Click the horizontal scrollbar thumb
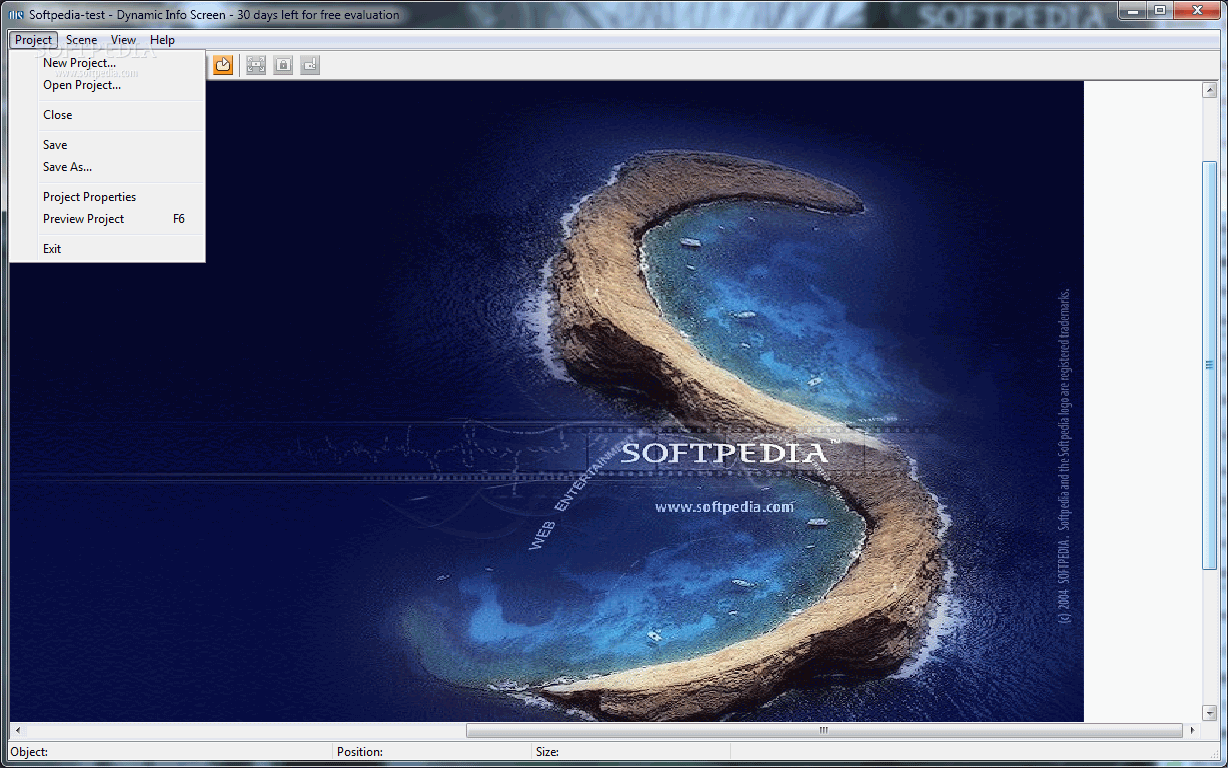 pos(823,730)
